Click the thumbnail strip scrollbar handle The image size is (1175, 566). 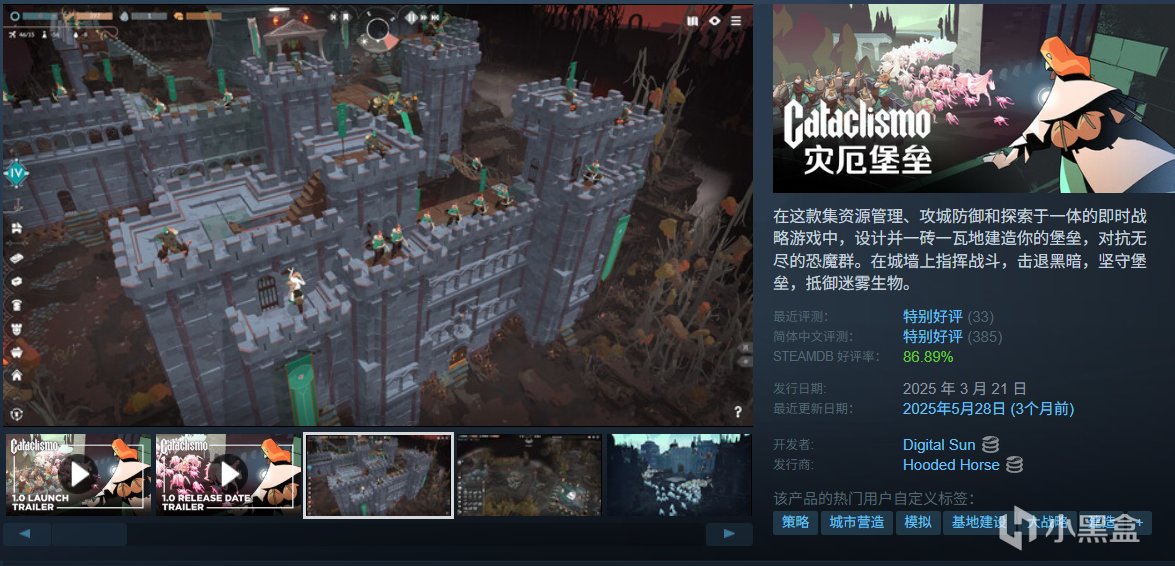[89, 535]
